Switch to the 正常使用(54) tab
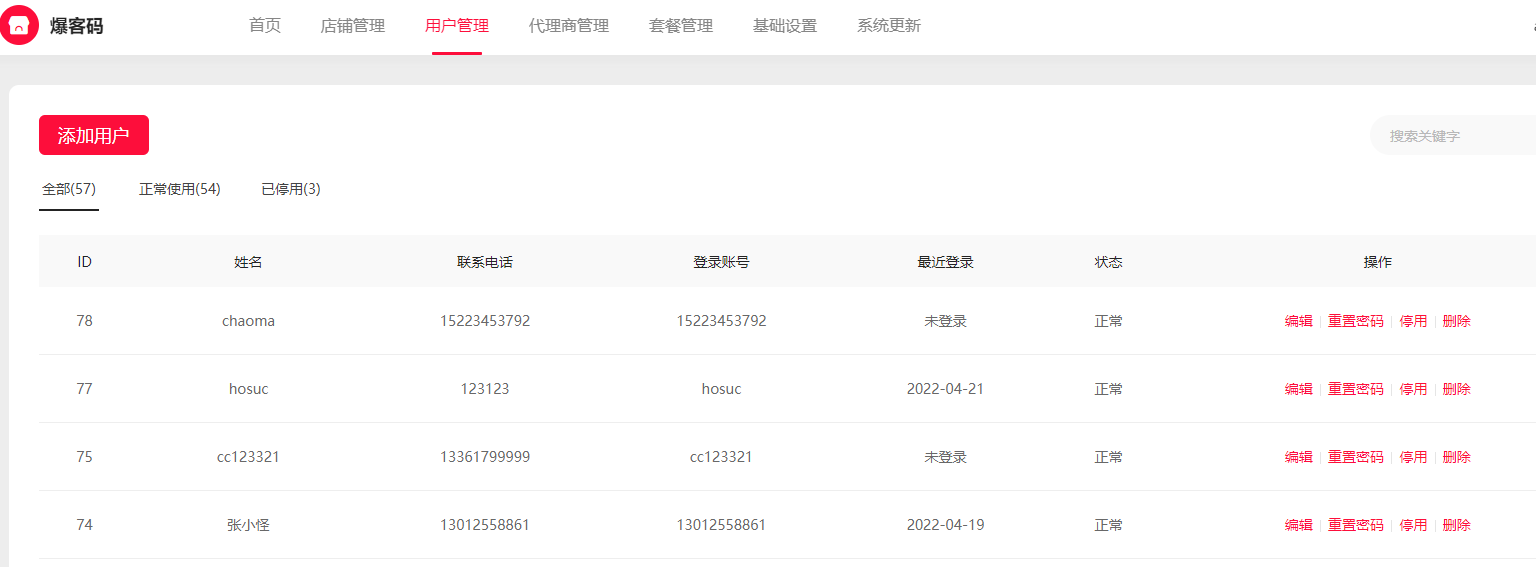 tap(180, 189)
